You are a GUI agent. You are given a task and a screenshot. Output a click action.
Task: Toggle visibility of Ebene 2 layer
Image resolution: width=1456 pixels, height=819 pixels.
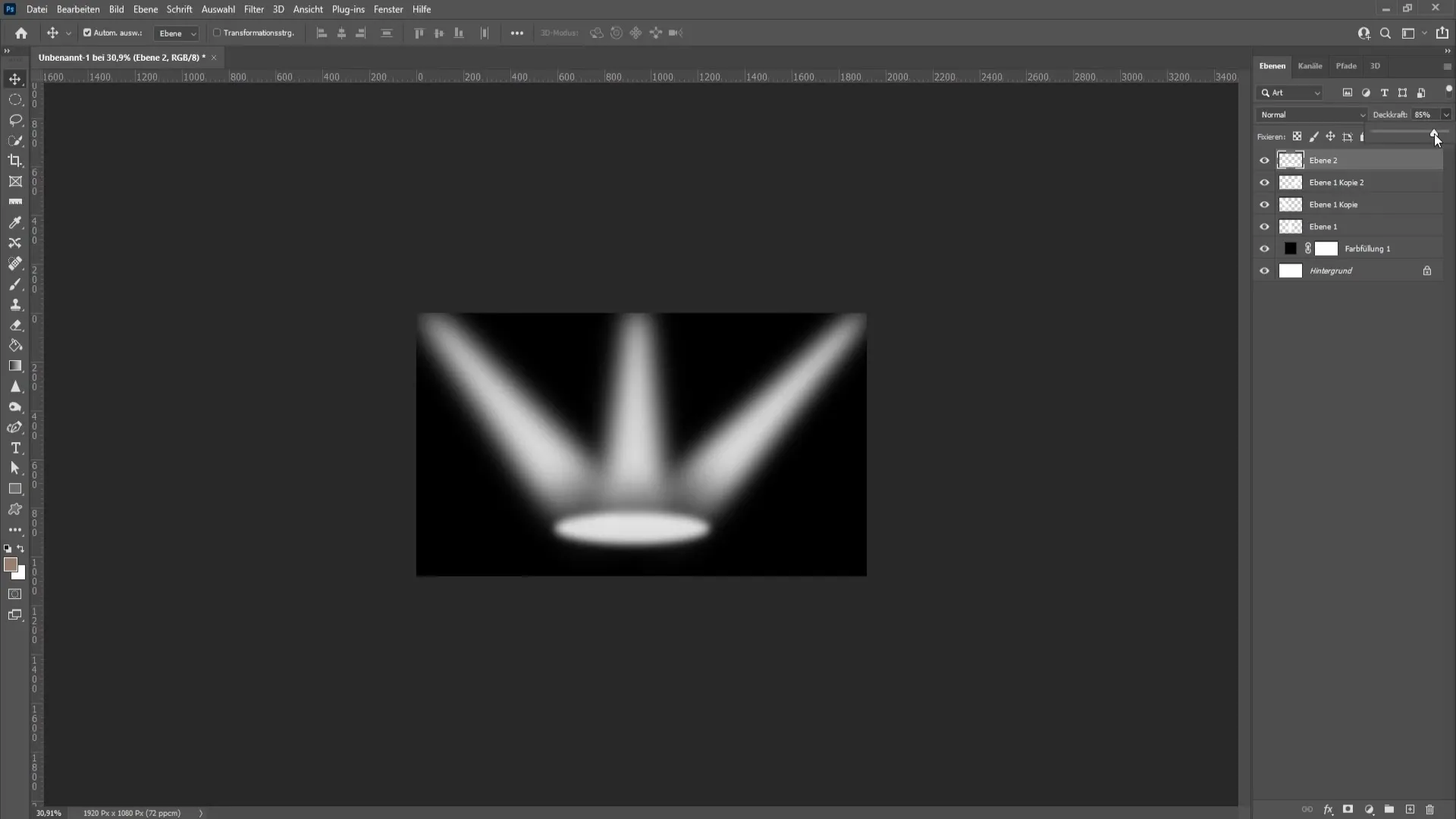click(x=1264, y=160)
